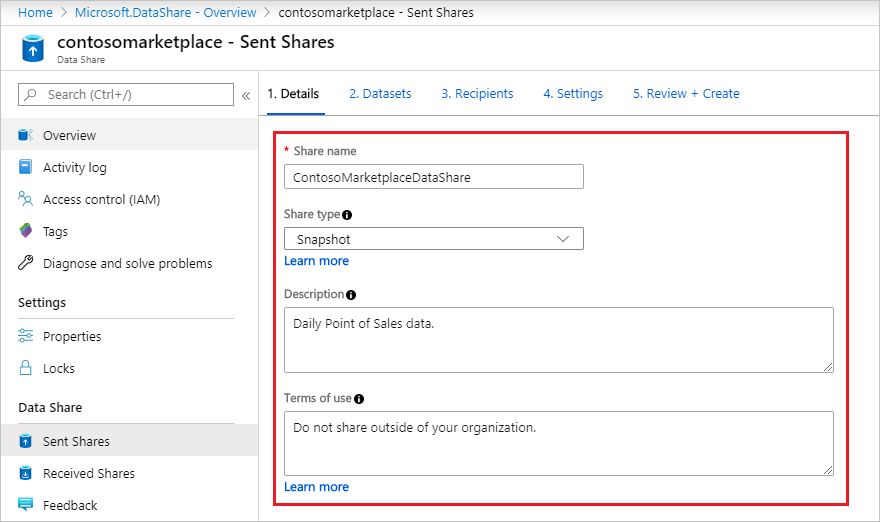
Task: Click the Diagnose and solve problems wrench icon
Action: (26, 263)
